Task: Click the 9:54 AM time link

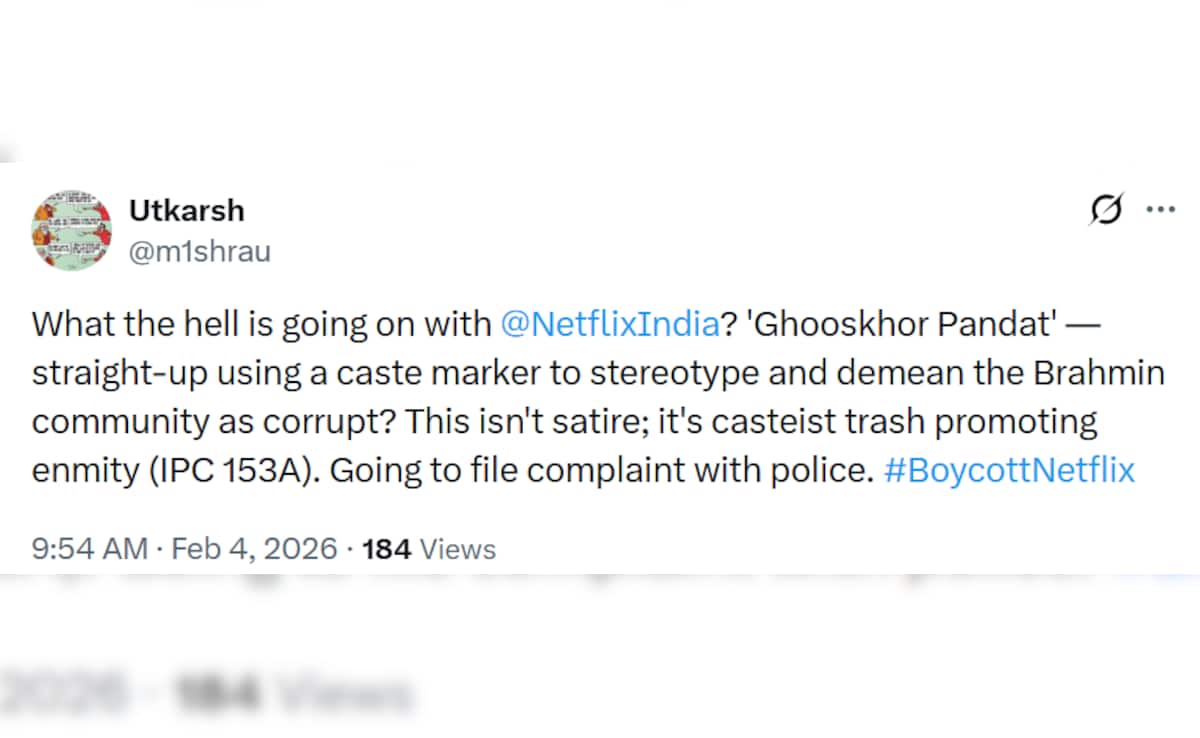Action: coord(88,548)
